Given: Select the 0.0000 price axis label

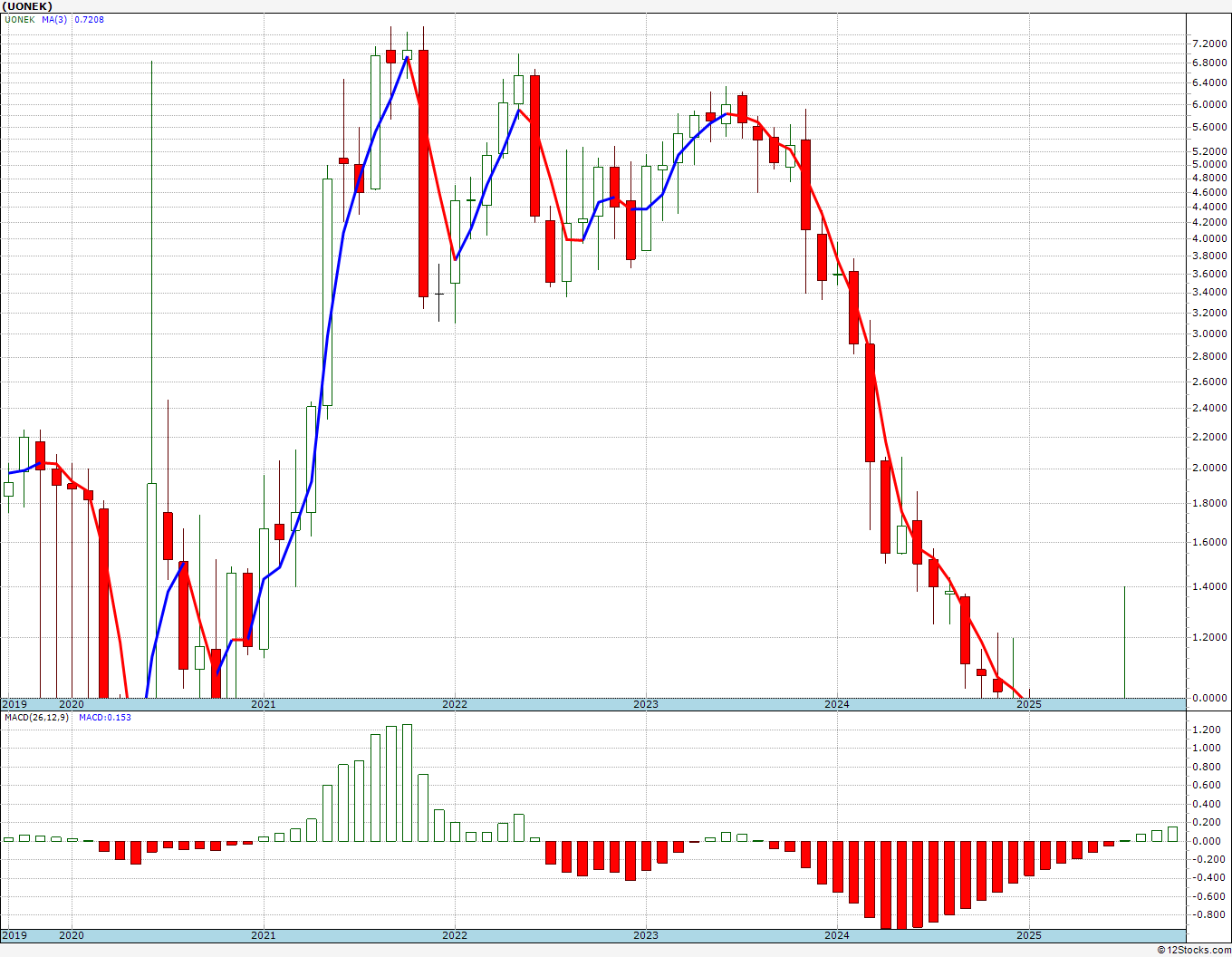Looking at the screenshot, I should (x=1209, y=698).
